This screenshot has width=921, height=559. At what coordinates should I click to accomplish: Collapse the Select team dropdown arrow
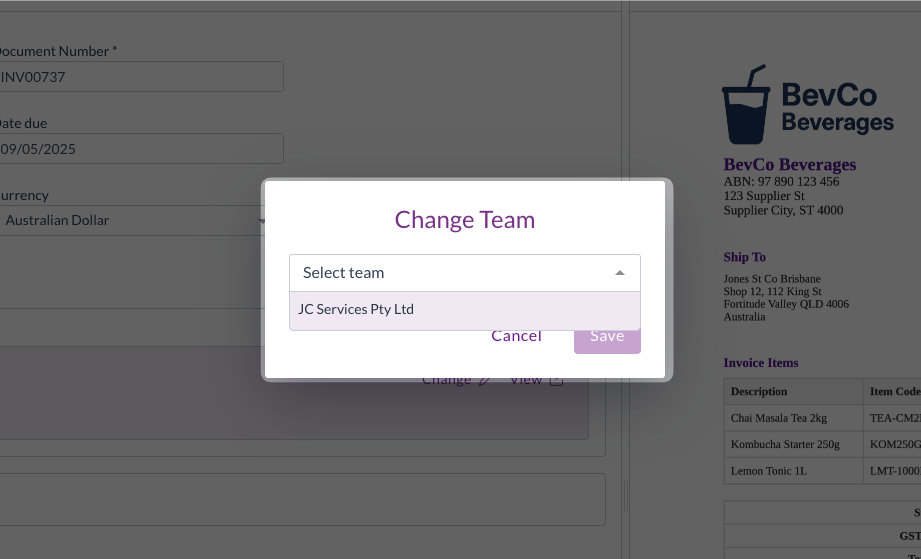click(619, 273)
